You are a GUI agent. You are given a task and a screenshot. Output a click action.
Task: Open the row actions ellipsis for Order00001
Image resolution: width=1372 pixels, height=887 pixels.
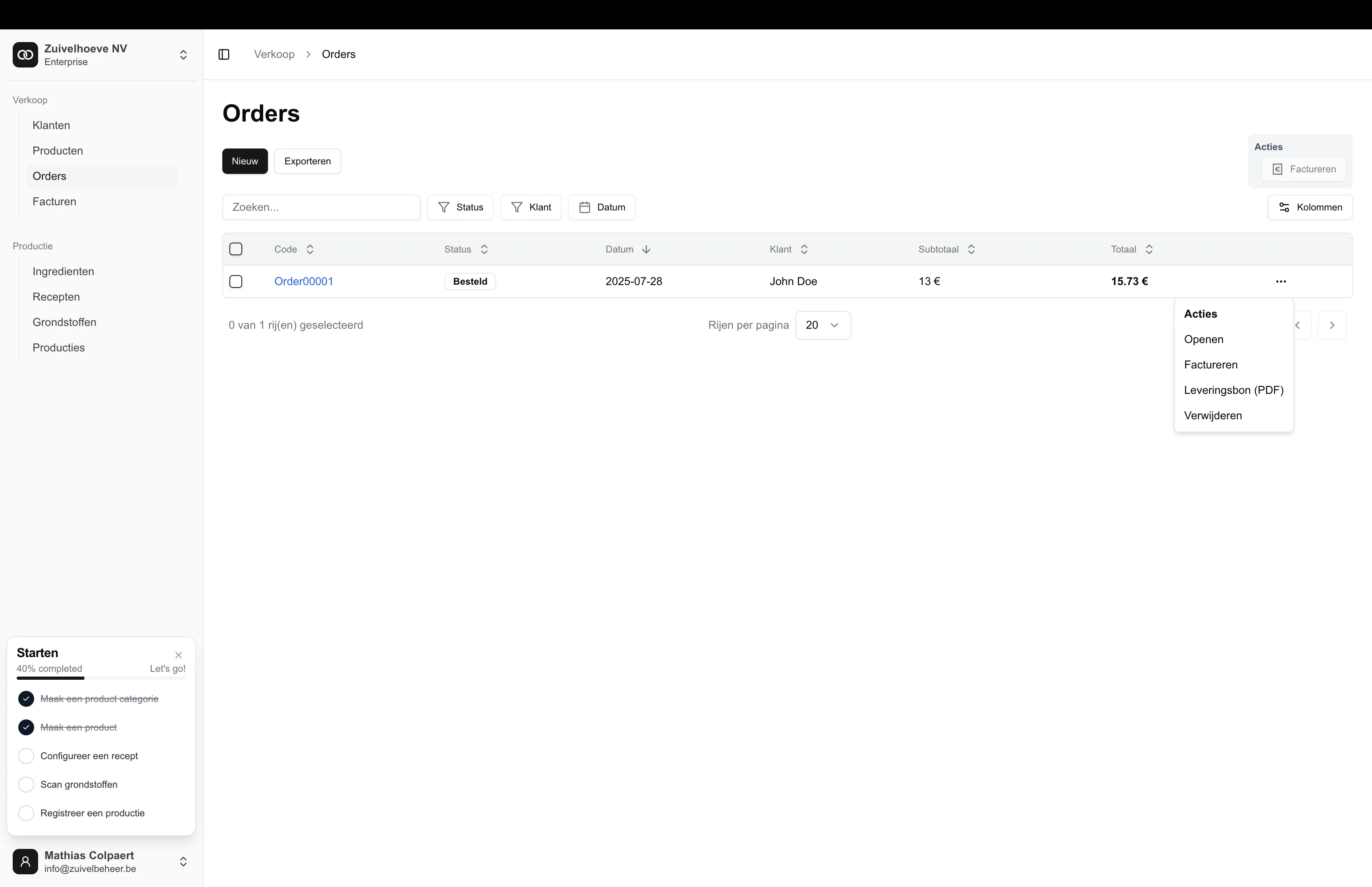click(x=1280, y=281)
